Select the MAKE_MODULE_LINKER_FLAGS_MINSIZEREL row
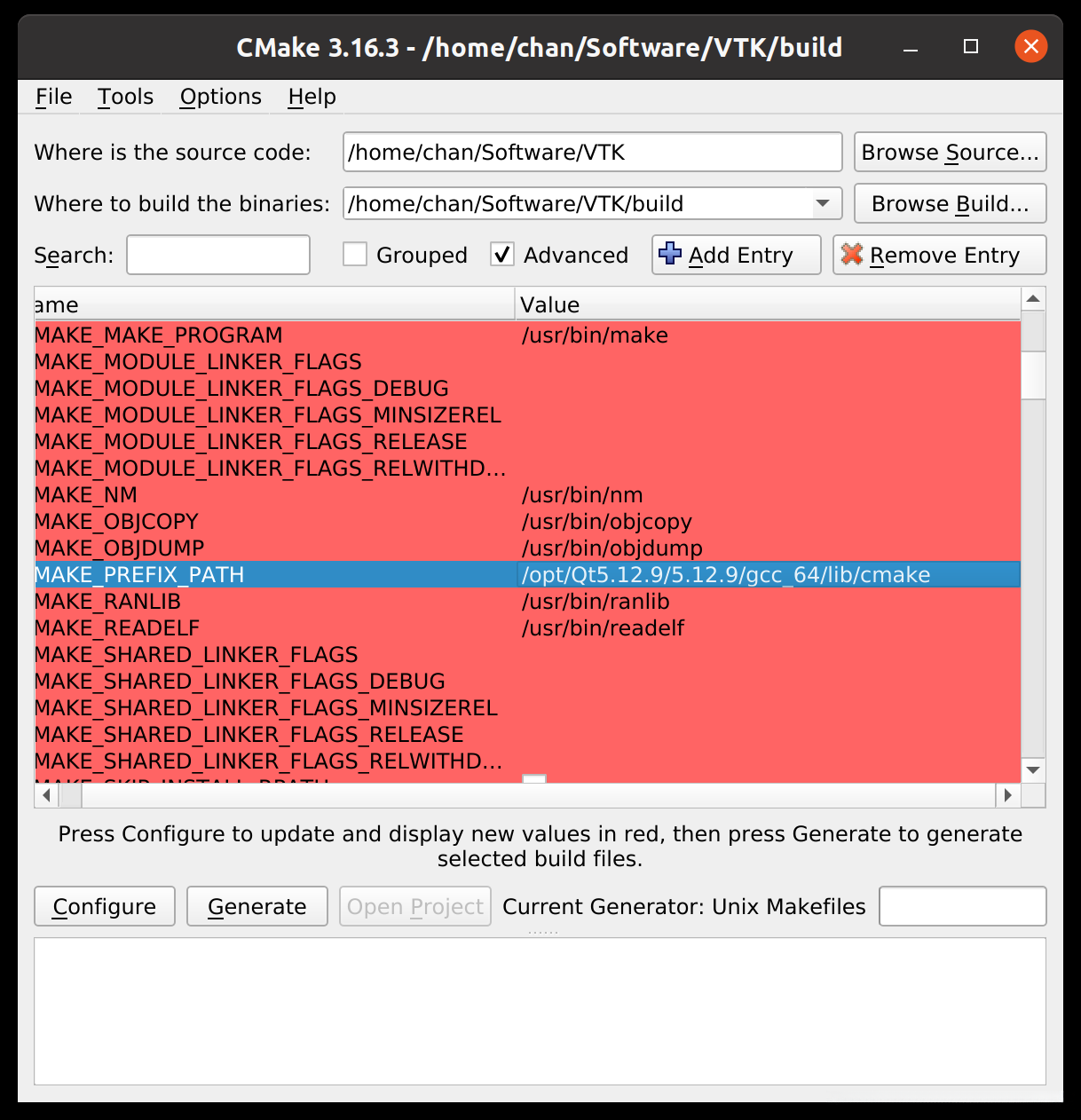Image resolution: width=1081 pixels, height=1120 pixels. [x=527, y=414]
